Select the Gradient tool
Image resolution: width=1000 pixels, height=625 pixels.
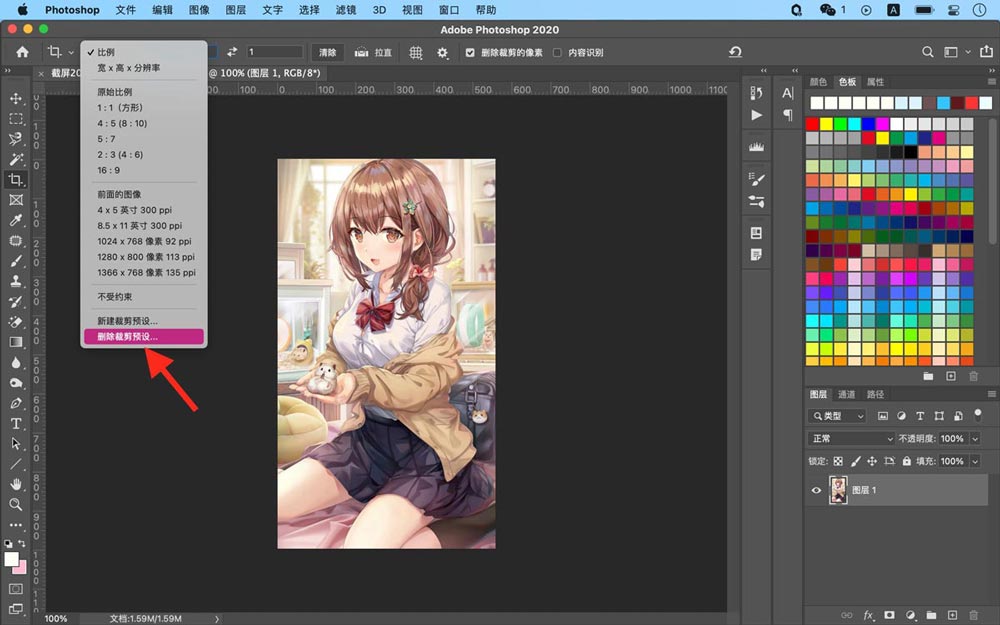point(16,342)
